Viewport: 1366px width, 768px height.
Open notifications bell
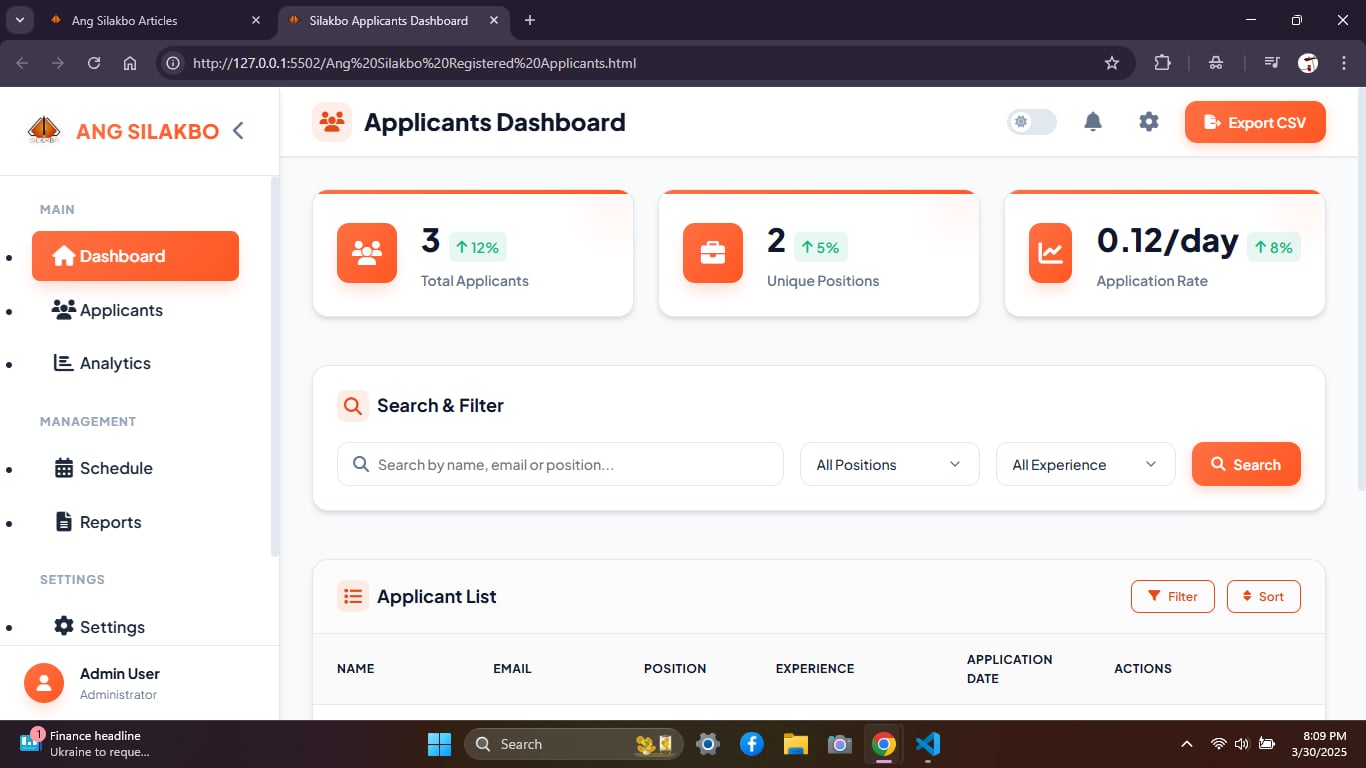coord(1093,122)
